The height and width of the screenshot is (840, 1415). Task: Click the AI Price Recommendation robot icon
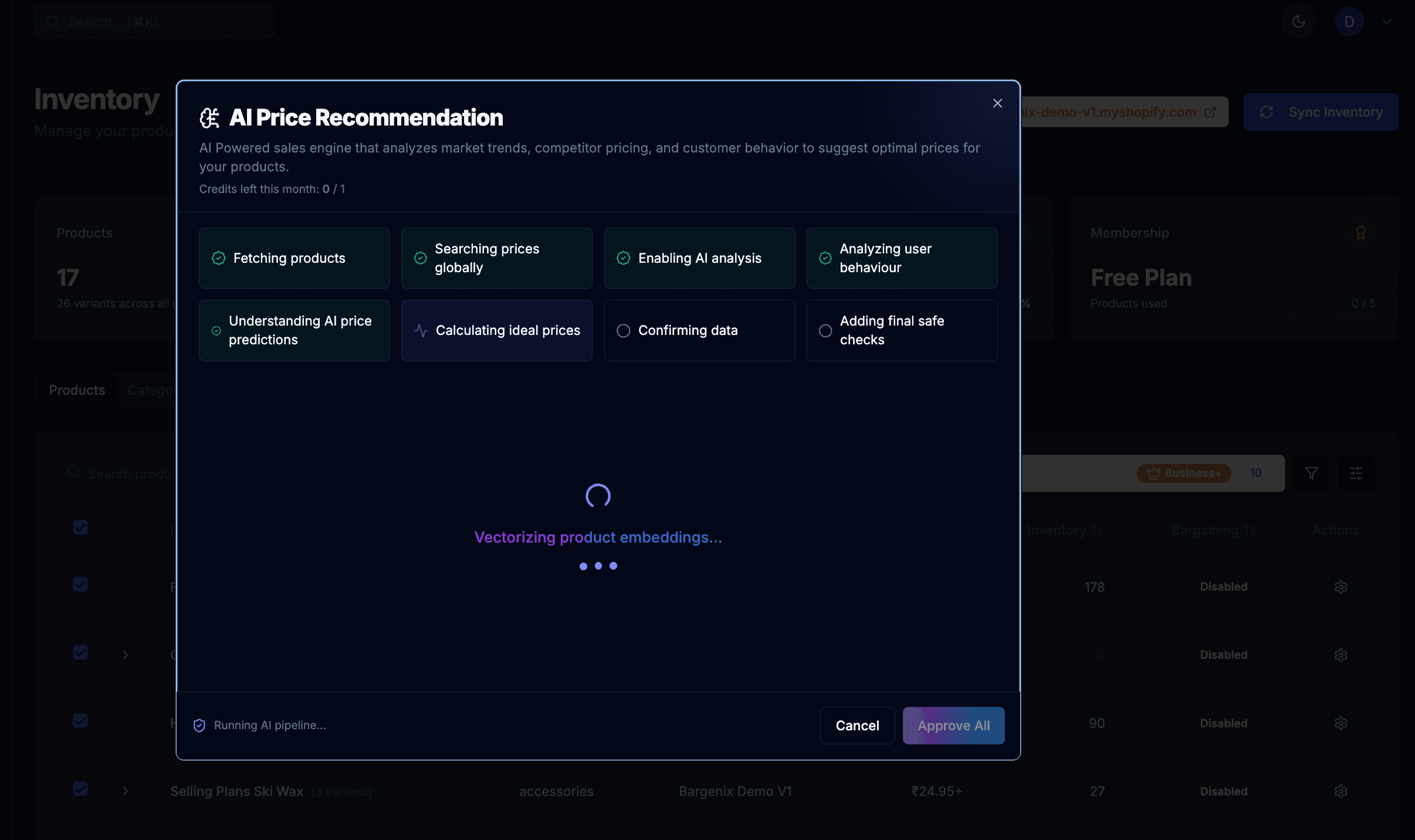[211, 118]
